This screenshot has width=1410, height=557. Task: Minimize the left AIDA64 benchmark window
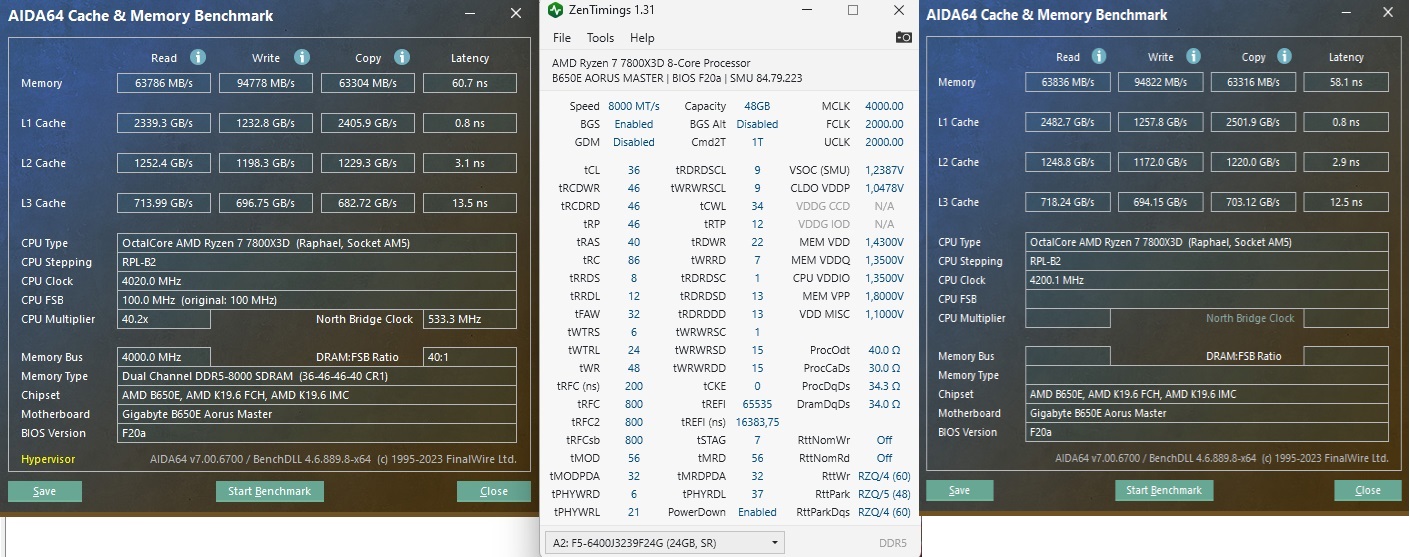[472, 14]
